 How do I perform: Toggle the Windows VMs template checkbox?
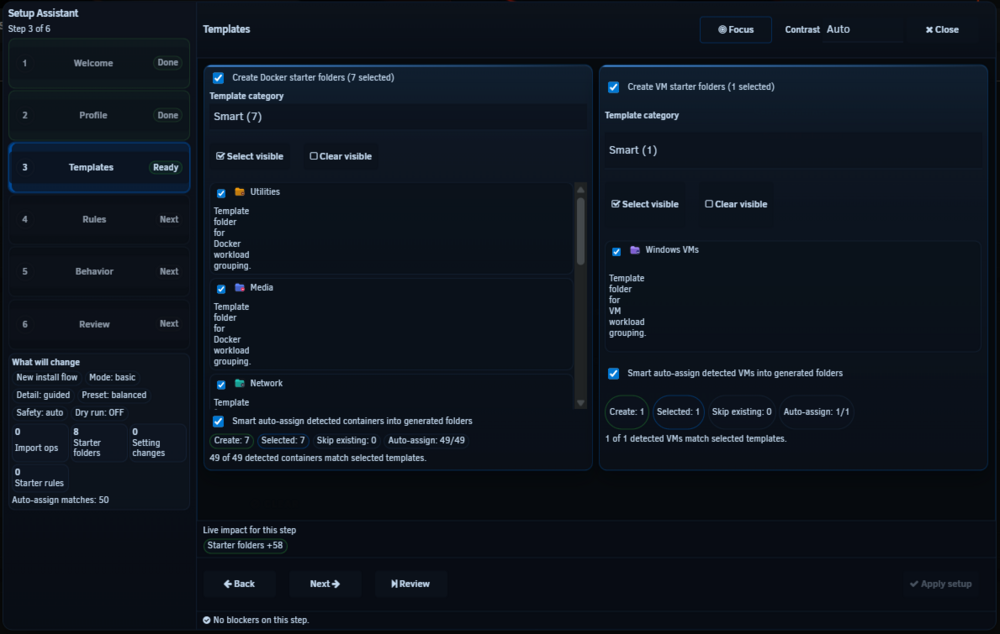(617, 251)
